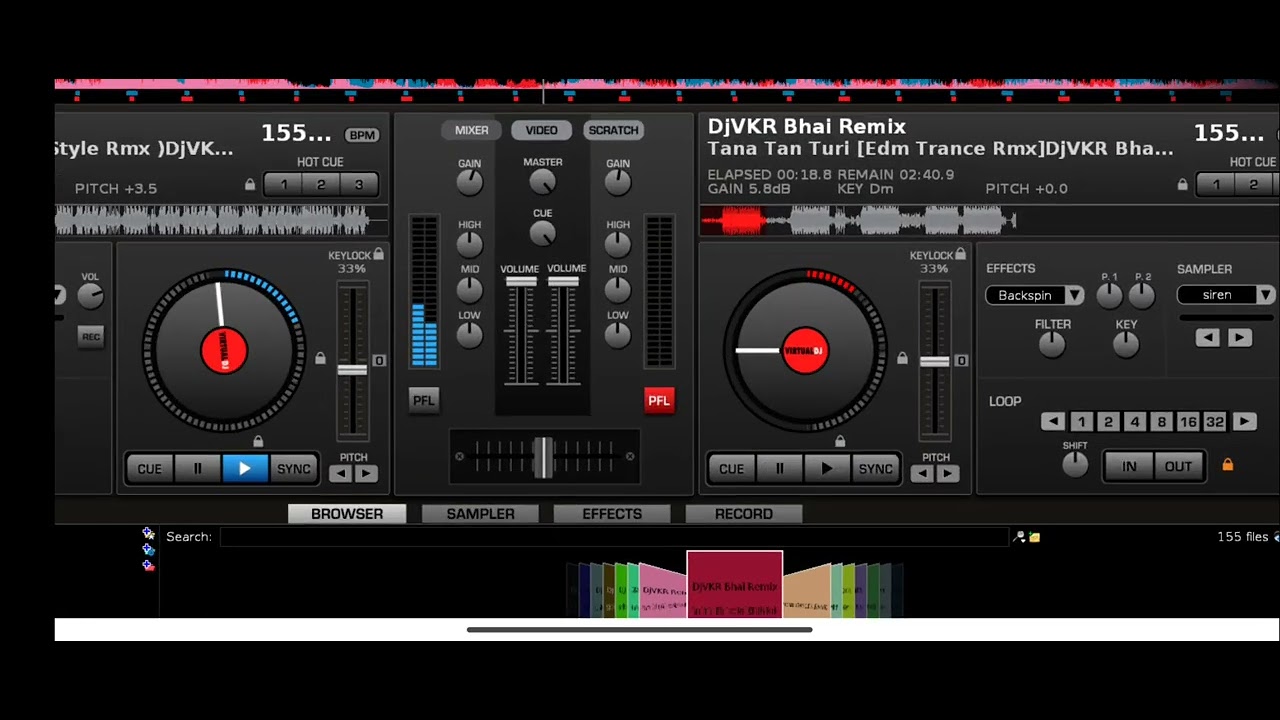This screenshot has width=1280, height=720.
Task: Click the left deck CUE button
Action: [149, 469]
